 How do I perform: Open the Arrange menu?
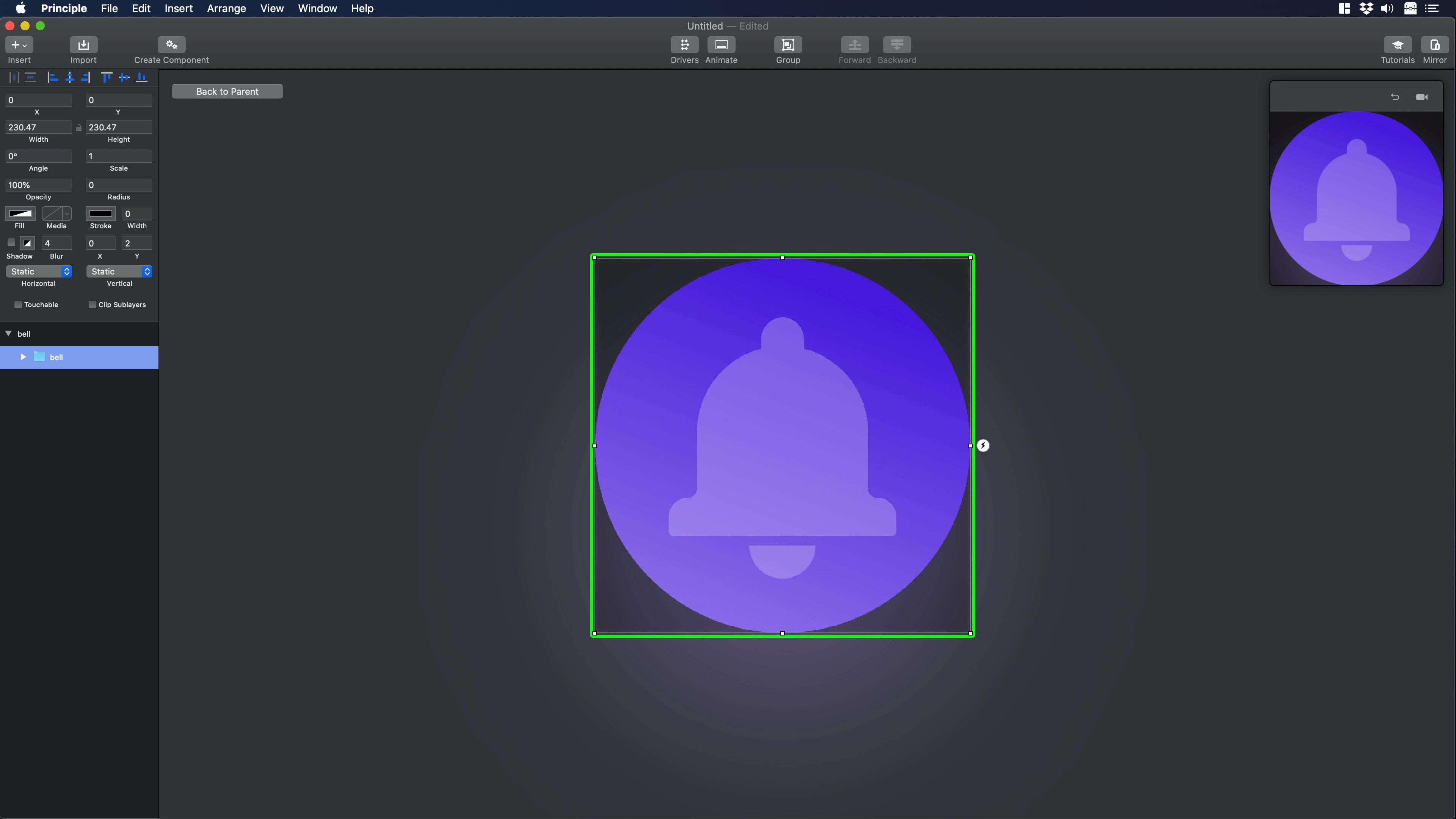[226, 8]
